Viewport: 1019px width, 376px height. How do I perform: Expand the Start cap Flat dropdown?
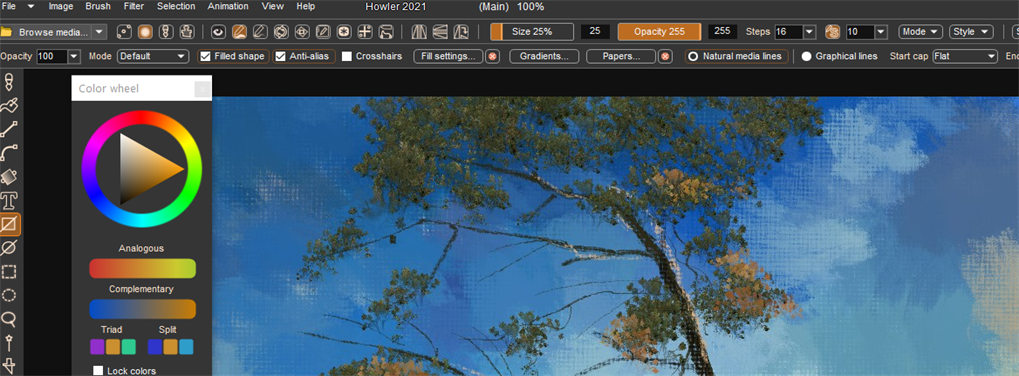click(x=964, y=56)
